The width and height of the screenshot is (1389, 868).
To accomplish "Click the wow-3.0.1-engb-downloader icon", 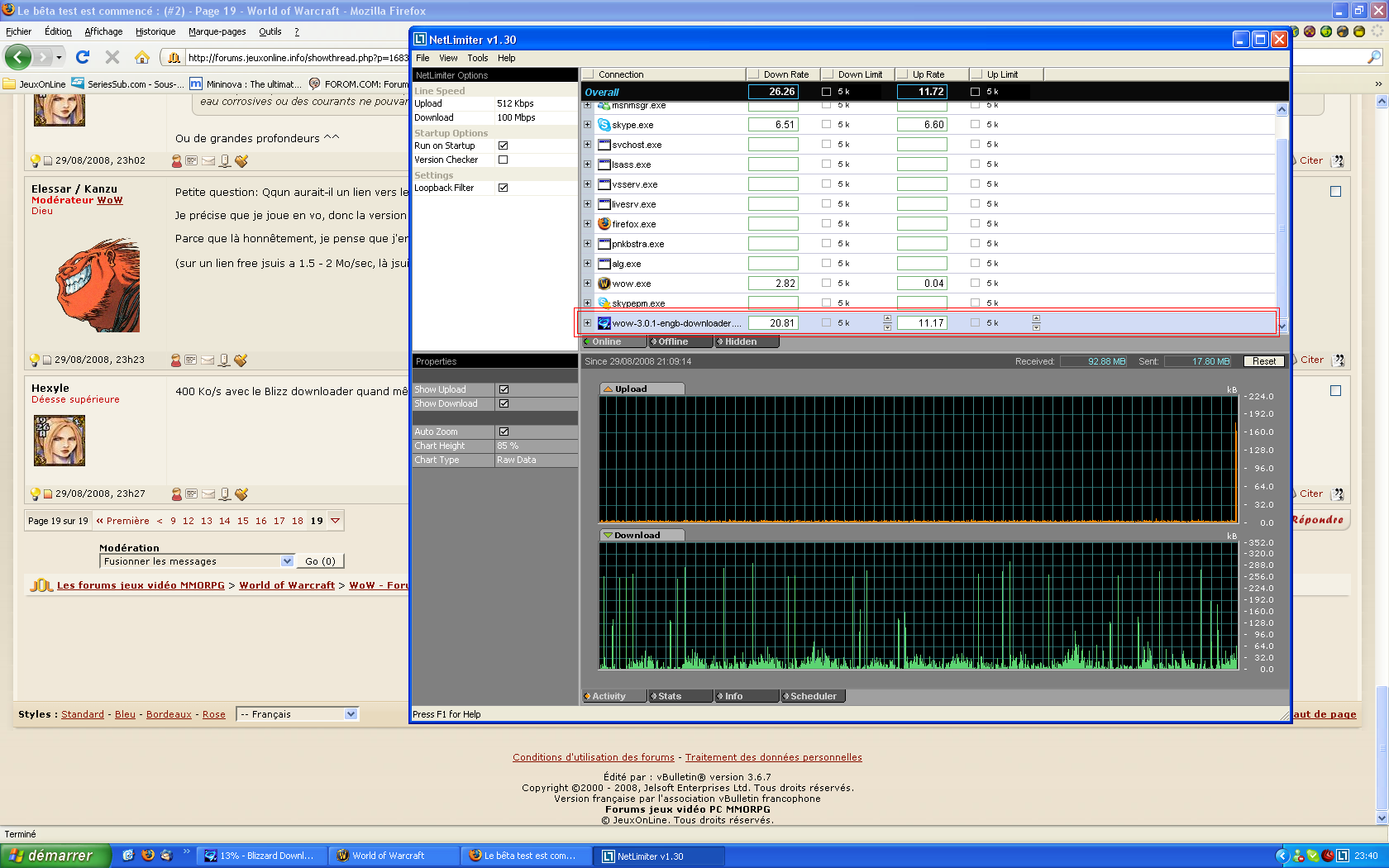I will tap(604, 323).
